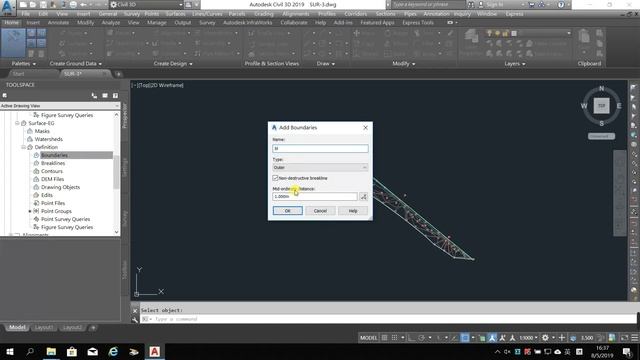Switch to the Annotate ribbon tab
This screenshot has height=360, width=640.
click(x=58, y=22)
